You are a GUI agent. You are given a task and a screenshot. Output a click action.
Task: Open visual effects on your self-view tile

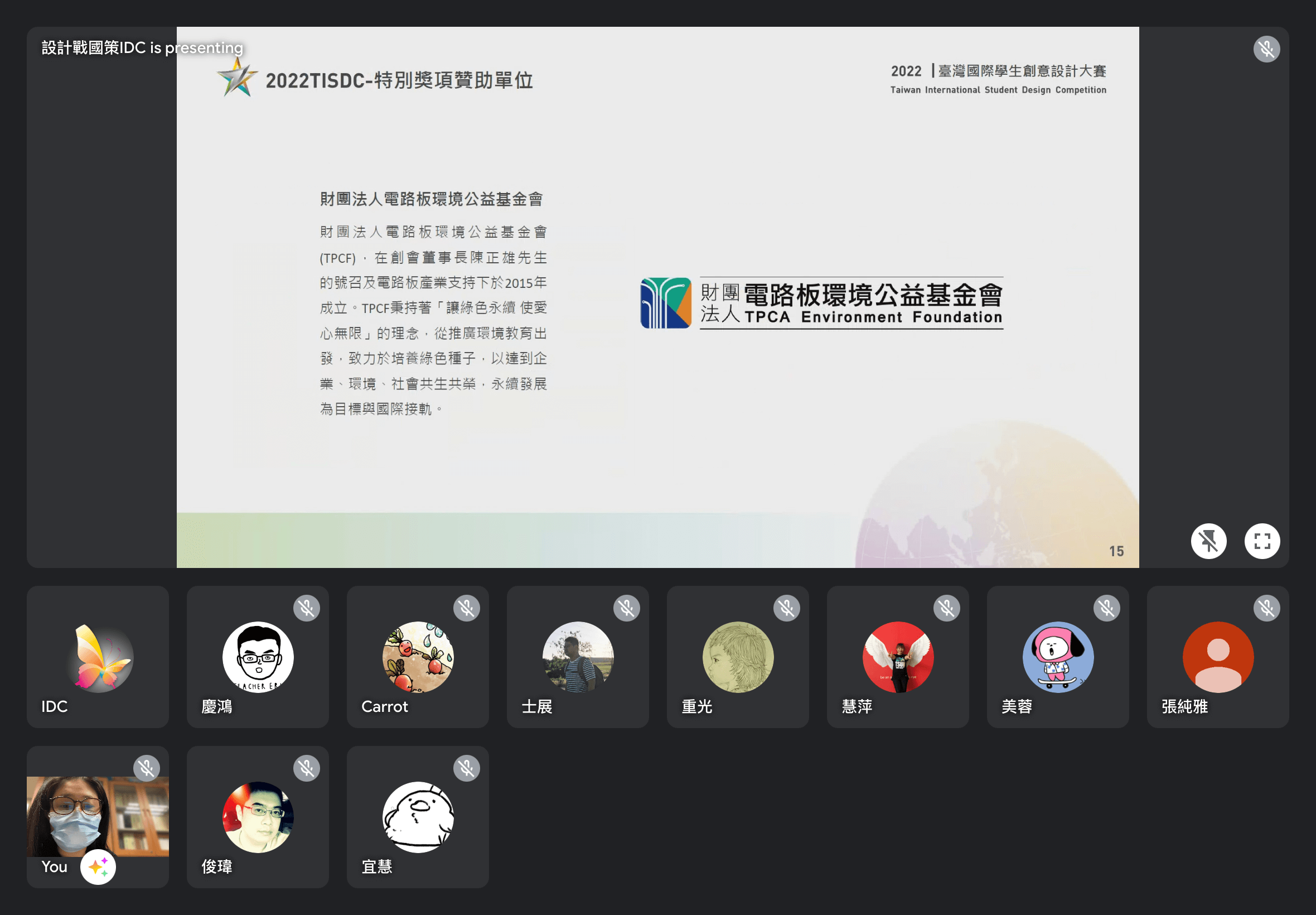pyautogui.click(x=98, y=868)
